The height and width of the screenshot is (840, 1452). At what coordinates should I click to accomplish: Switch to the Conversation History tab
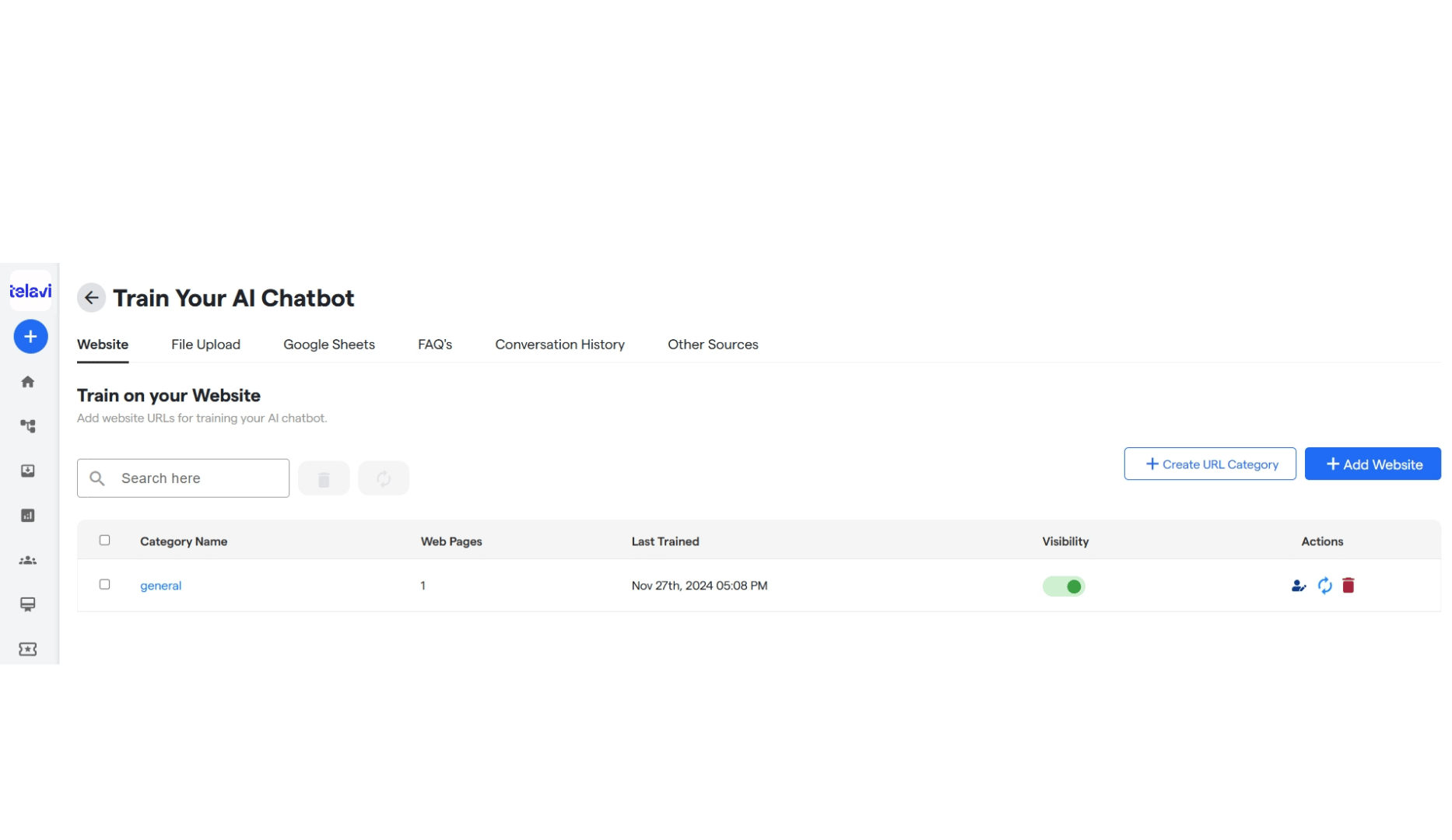560,345
